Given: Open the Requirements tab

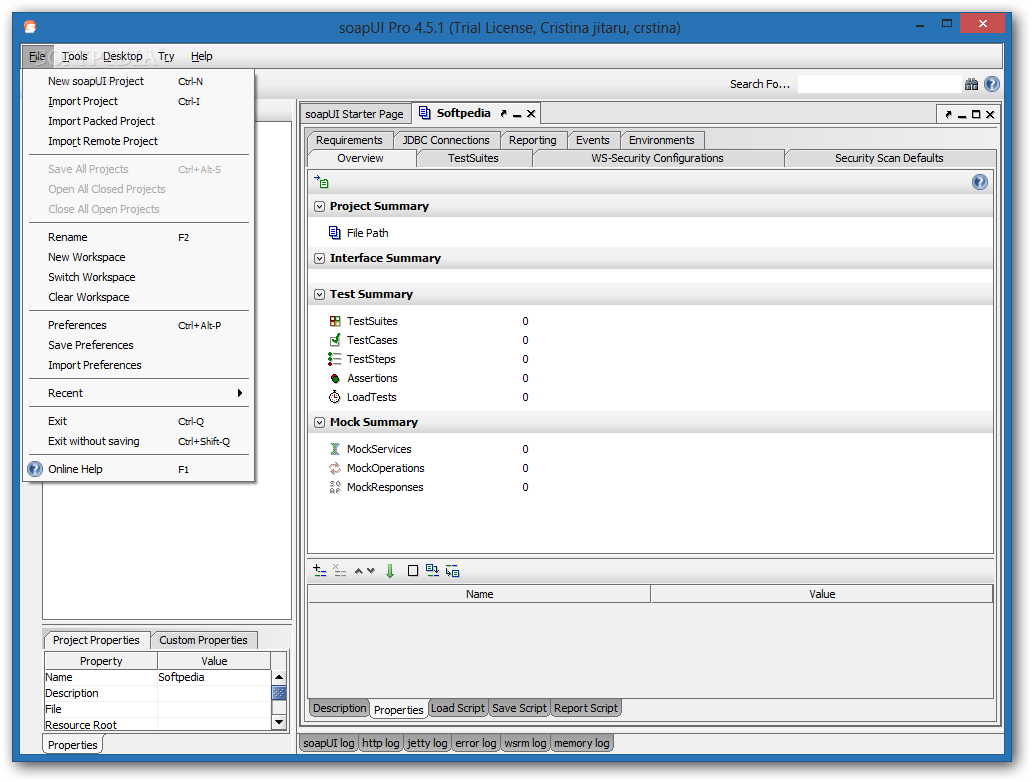Looking at the screenshot, I should point(349,140).
